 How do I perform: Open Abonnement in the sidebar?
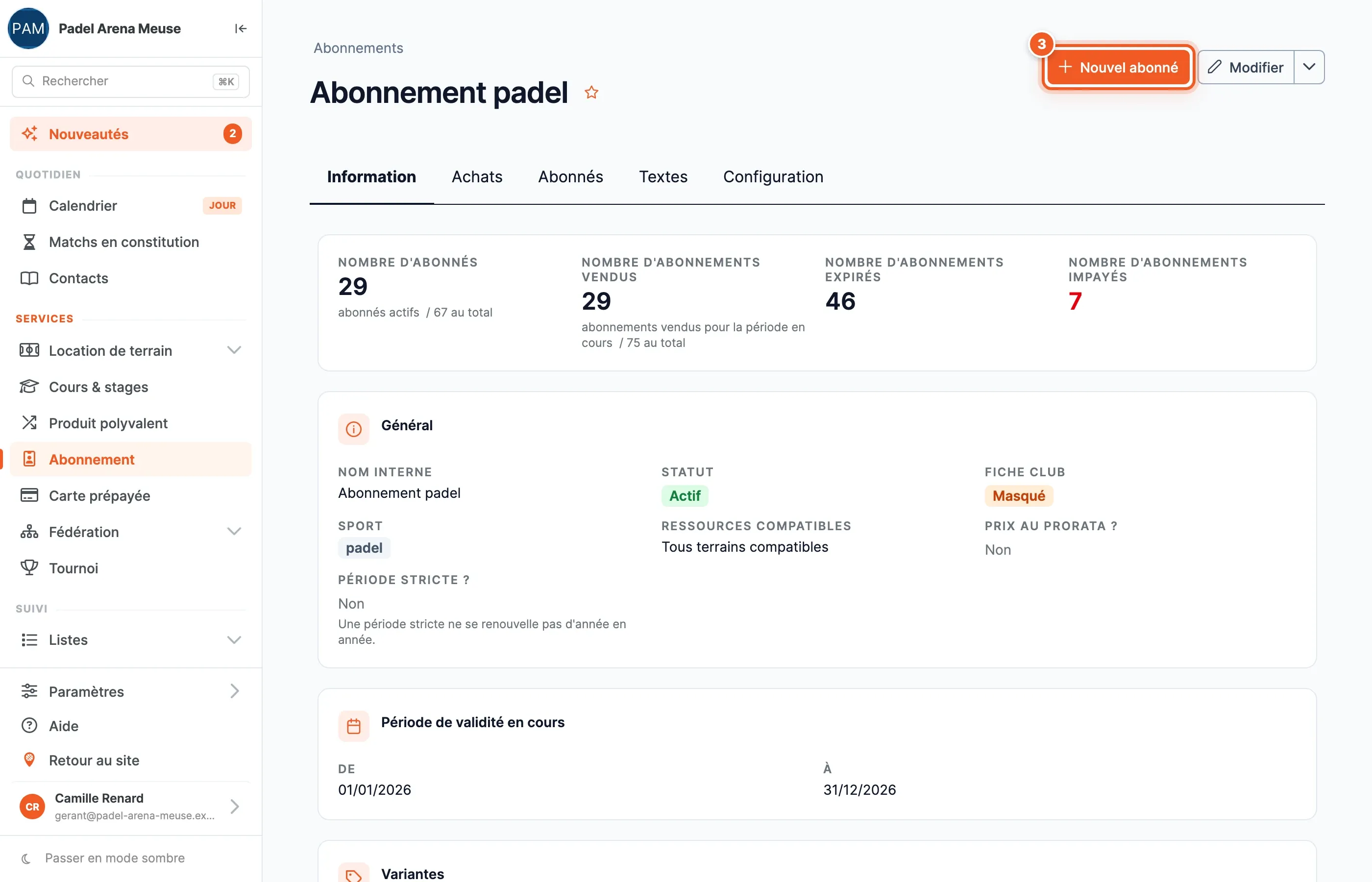[130, 459]
